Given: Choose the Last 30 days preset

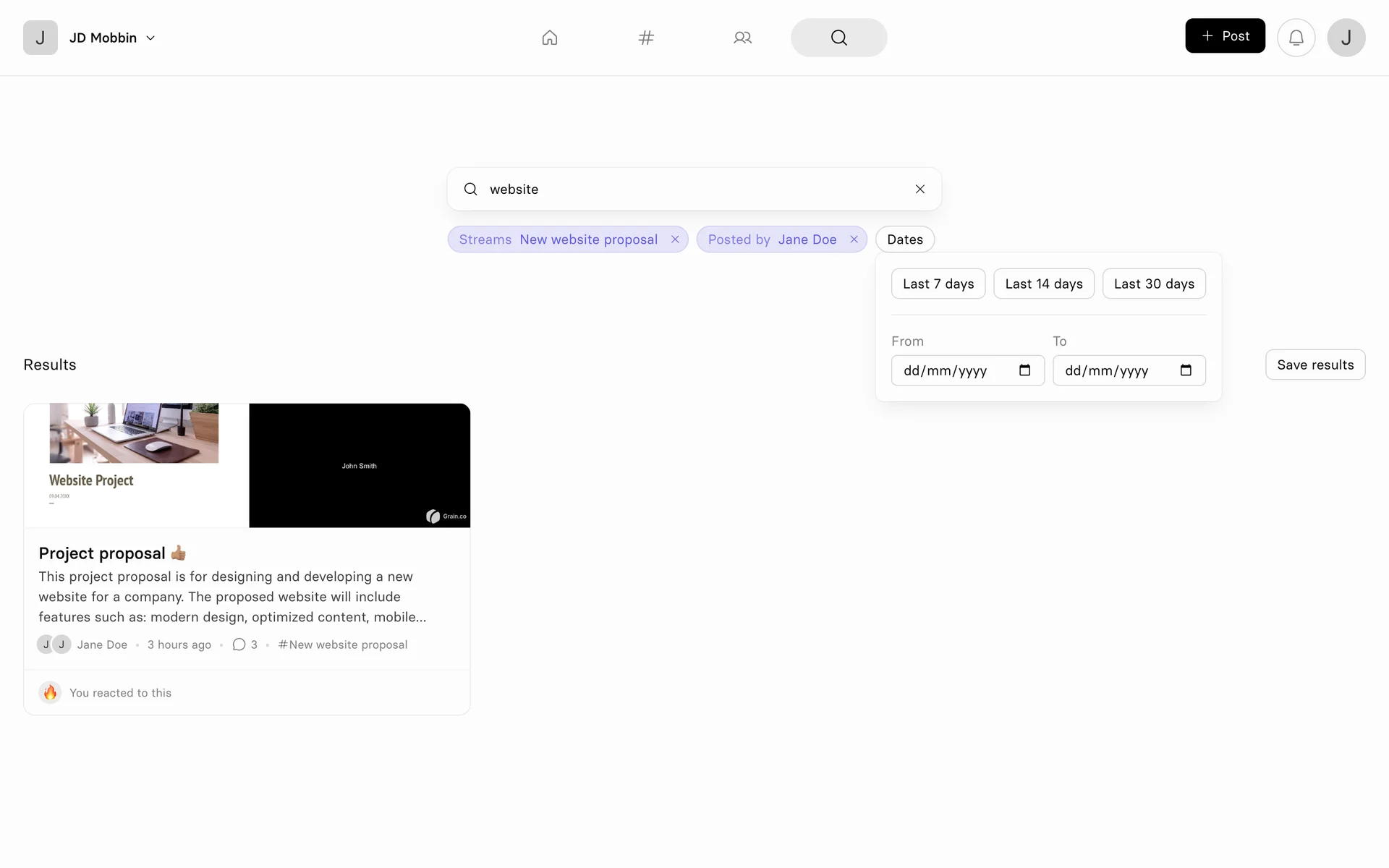Looking at the screenshot, I should 1153,284.
